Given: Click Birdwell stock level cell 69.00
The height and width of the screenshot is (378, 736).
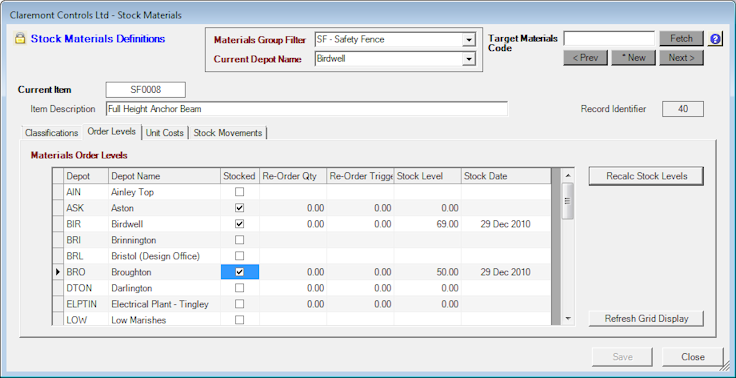Looking at the screenshot, I should [x=427, y=224].
